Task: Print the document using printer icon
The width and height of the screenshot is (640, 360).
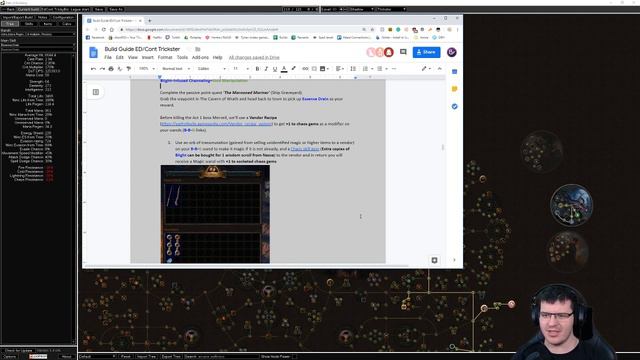Action: (x=111, y=69)
